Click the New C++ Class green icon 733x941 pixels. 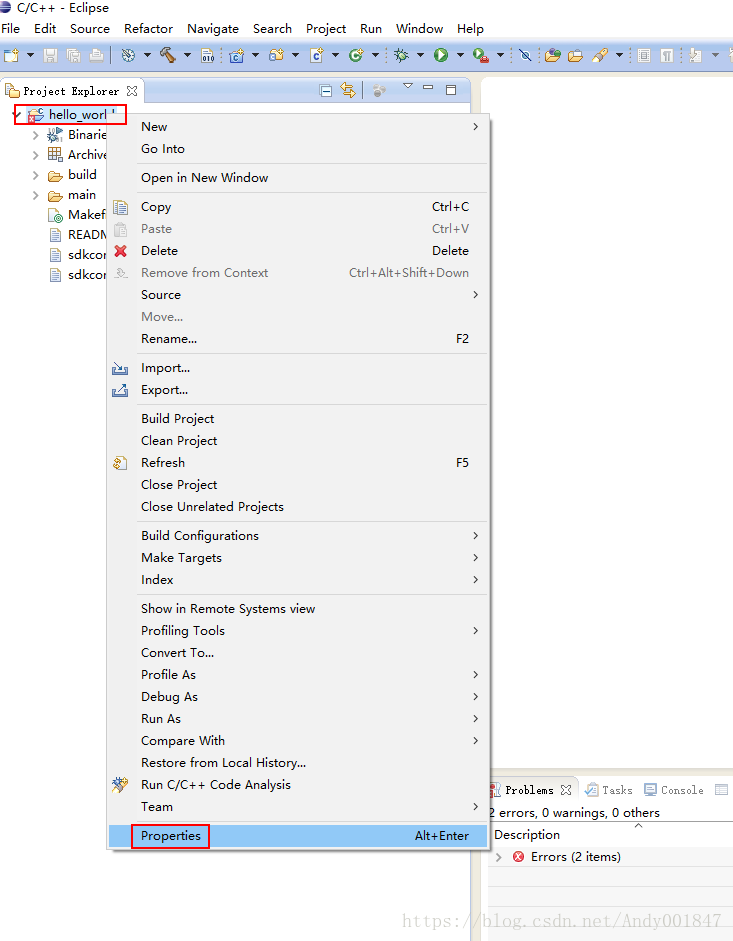pos(356,56)
